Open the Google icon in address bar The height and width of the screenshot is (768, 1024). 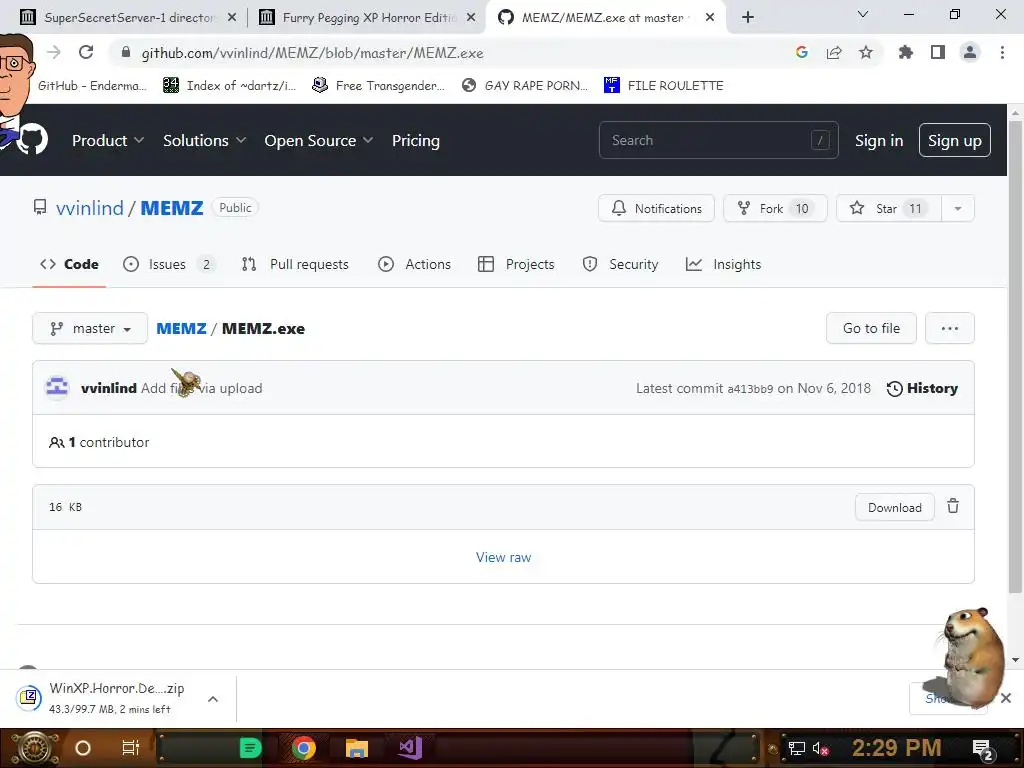(x=801, y=52)
